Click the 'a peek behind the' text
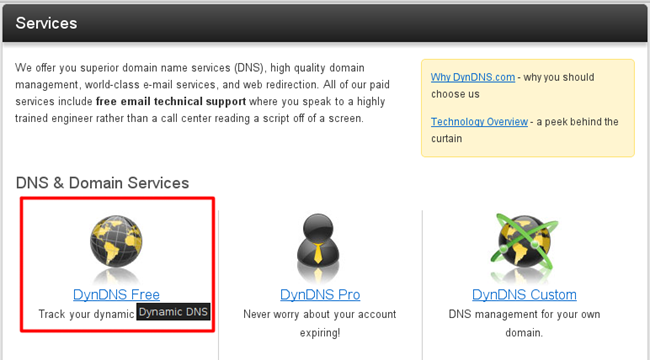Viewport: 650px width, 360px height. (x=577, y=122)
